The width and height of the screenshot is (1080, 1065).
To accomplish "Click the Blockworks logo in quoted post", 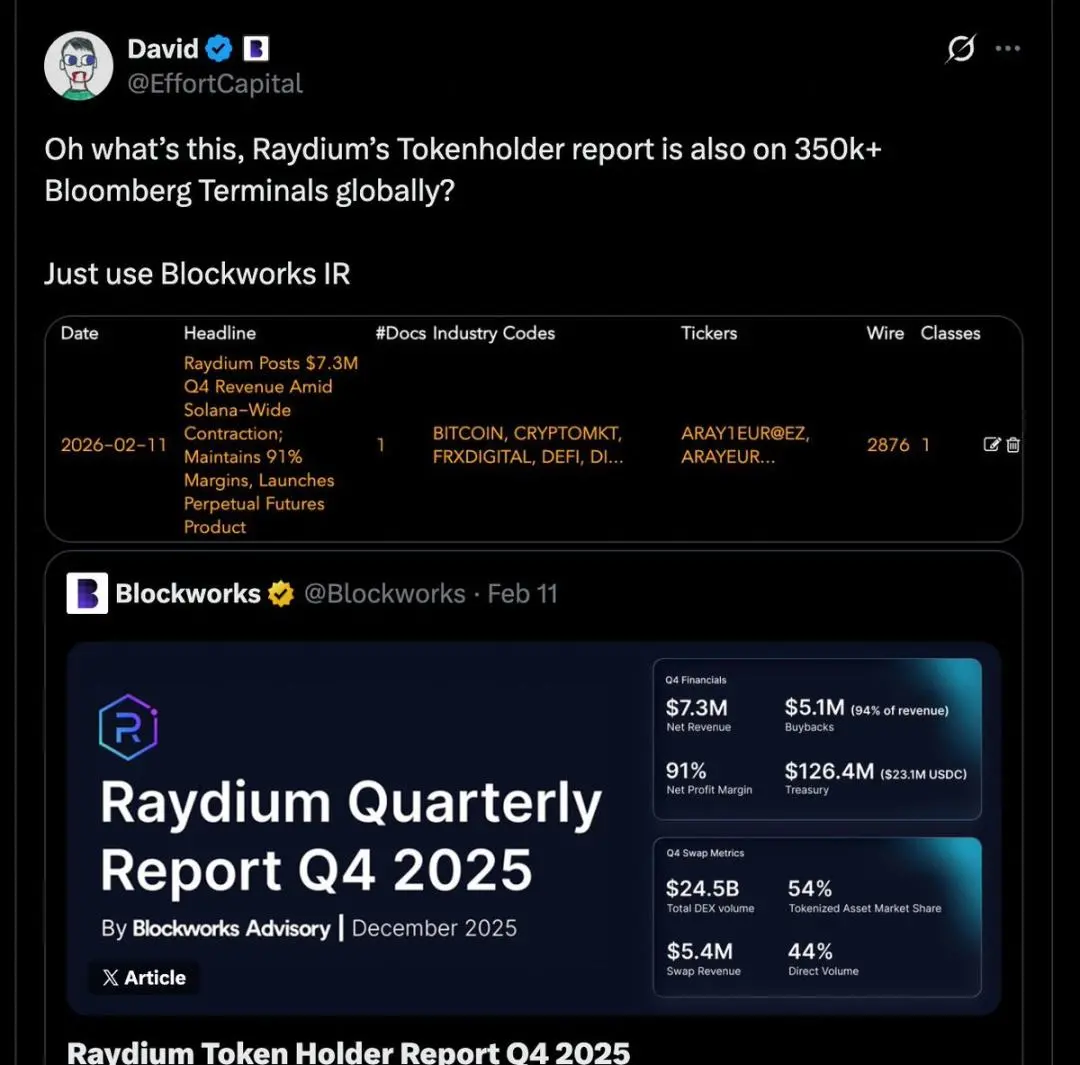I will click(87, 594).
